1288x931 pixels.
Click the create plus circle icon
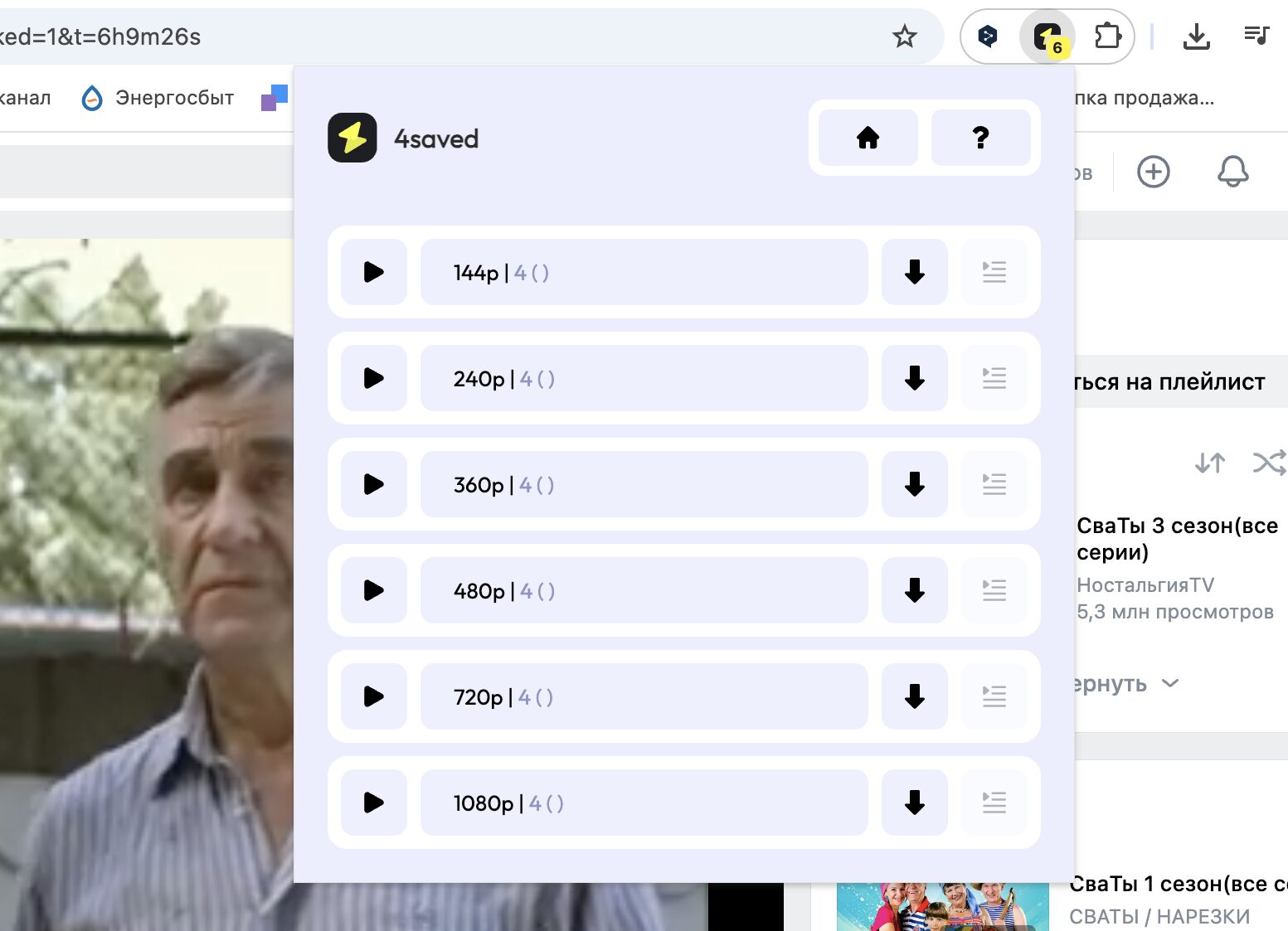(x=1153, y=172)
